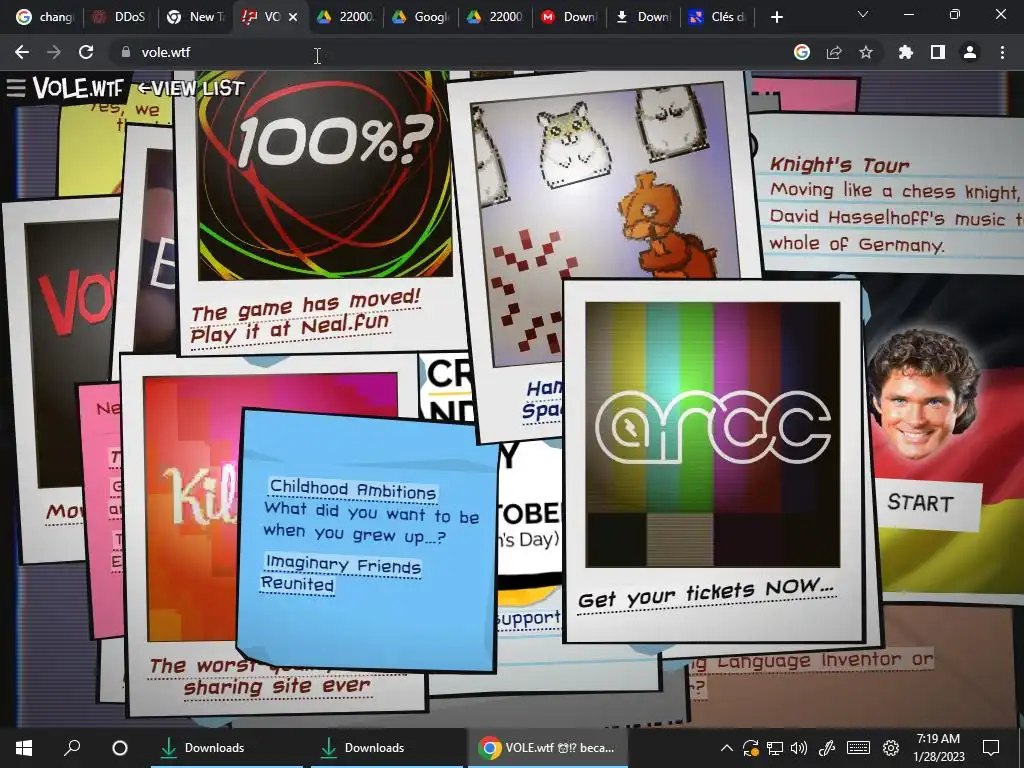This screenshot has height=768, width=1024.
Task: Open network status tray icon
Action: pos(775,748)
